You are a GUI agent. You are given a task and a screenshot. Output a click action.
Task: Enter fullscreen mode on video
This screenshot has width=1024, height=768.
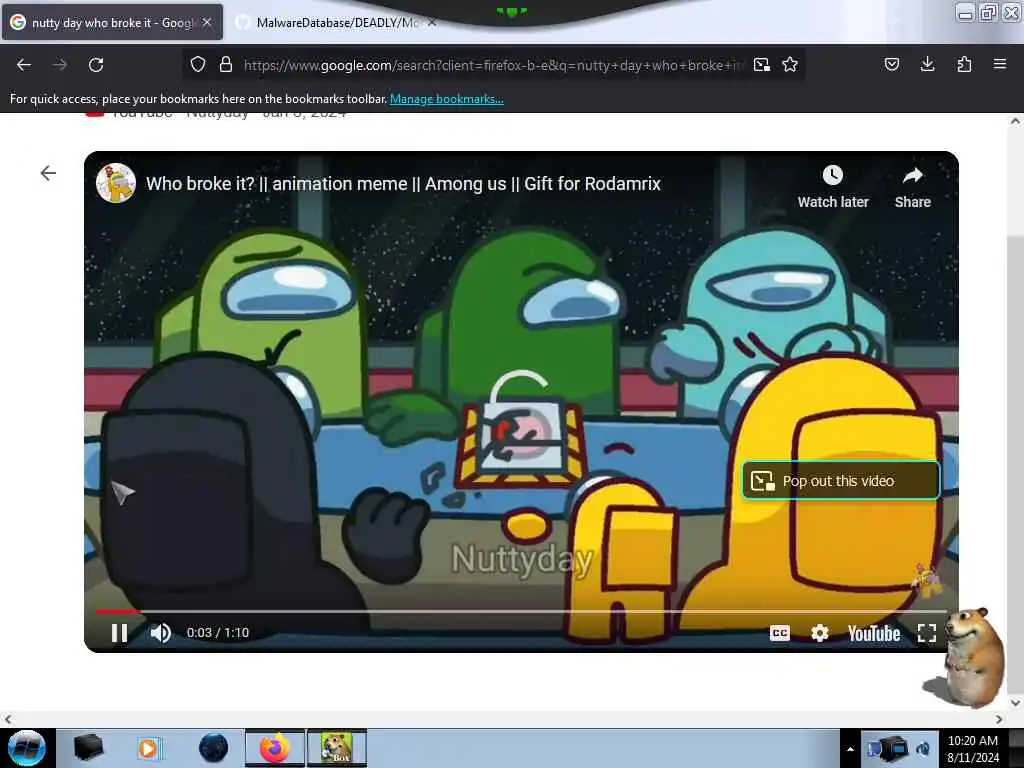(x=927, y=633)
